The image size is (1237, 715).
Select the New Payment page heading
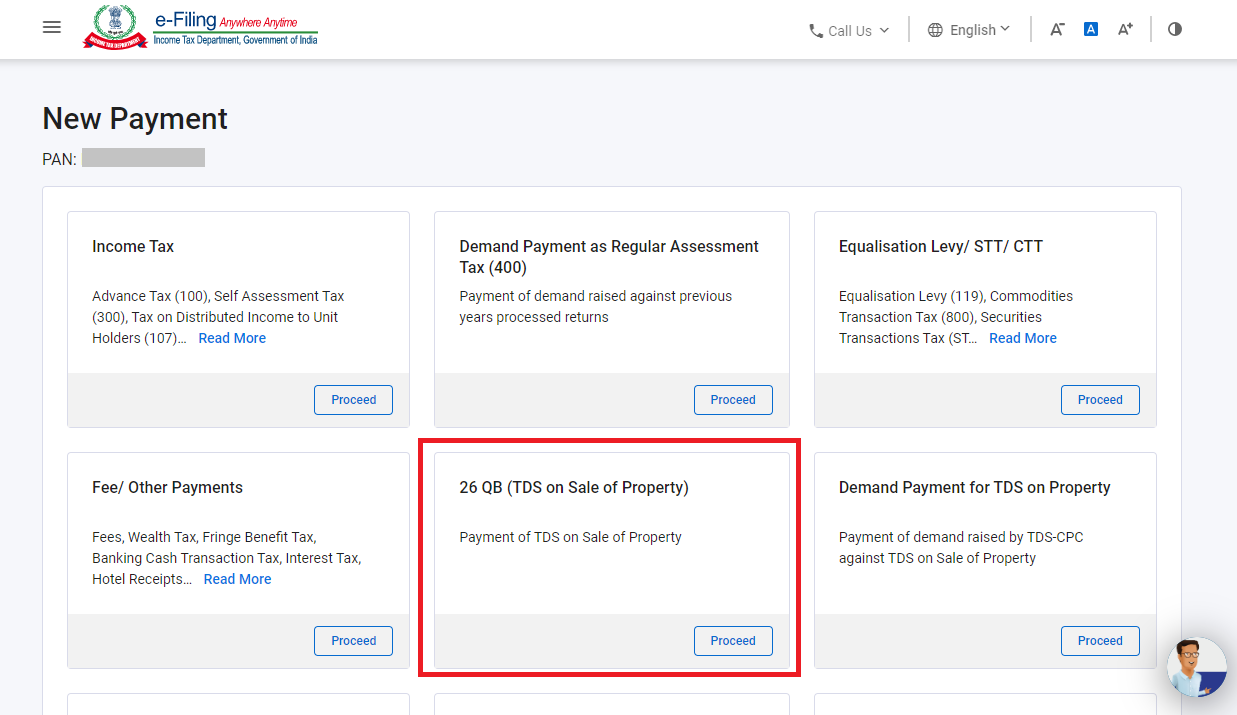pyautogui.click(x=134, y=118)
